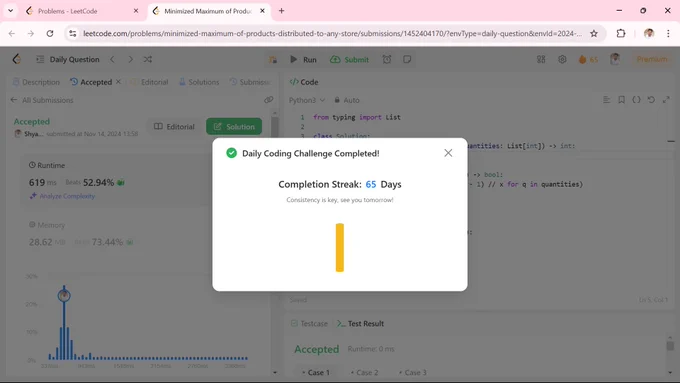Open the browser tab search dropdown

click(x=10, y=11)
